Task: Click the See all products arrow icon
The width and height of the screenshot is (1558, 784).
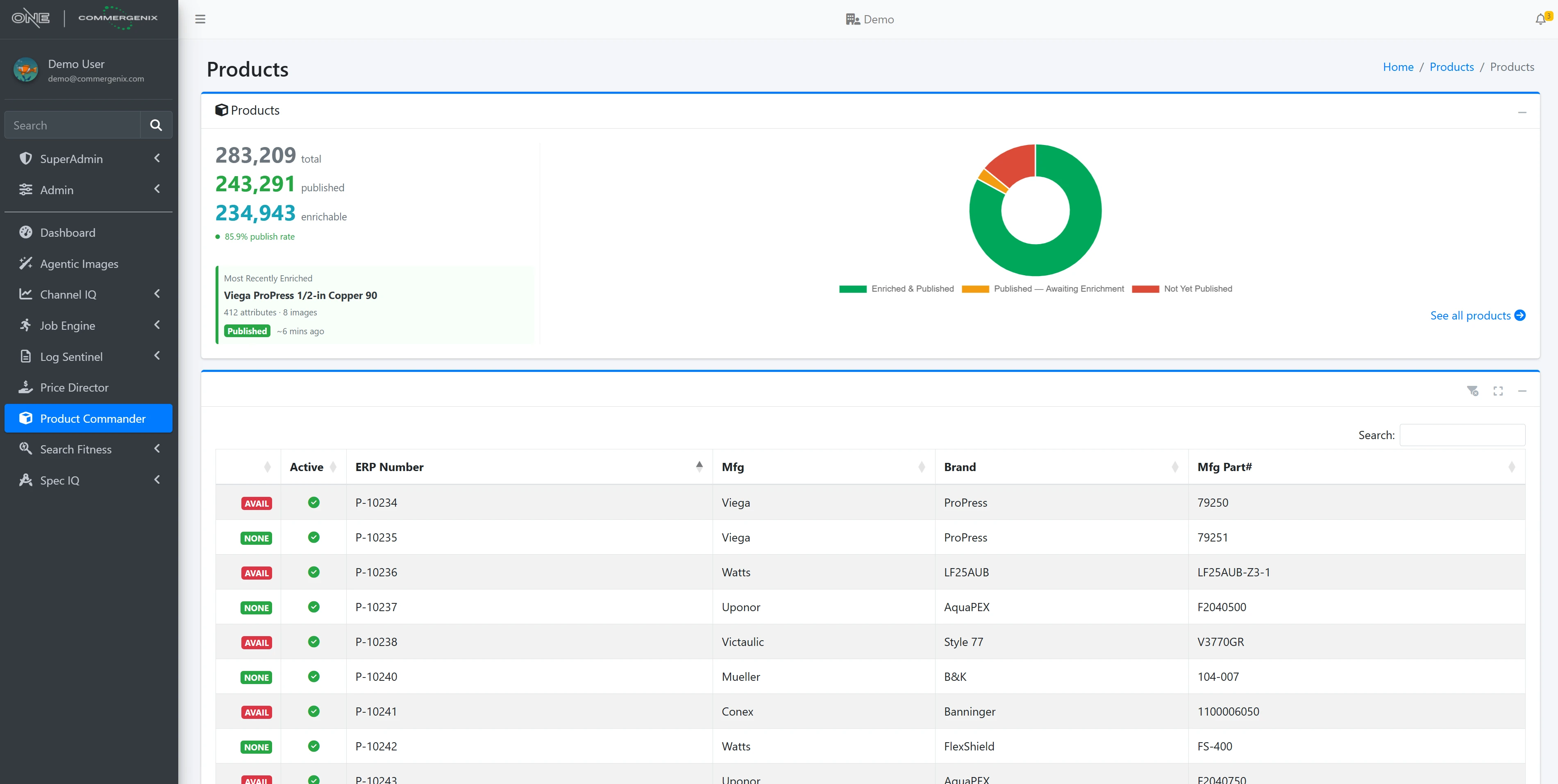Action: tap(1519, 315)
